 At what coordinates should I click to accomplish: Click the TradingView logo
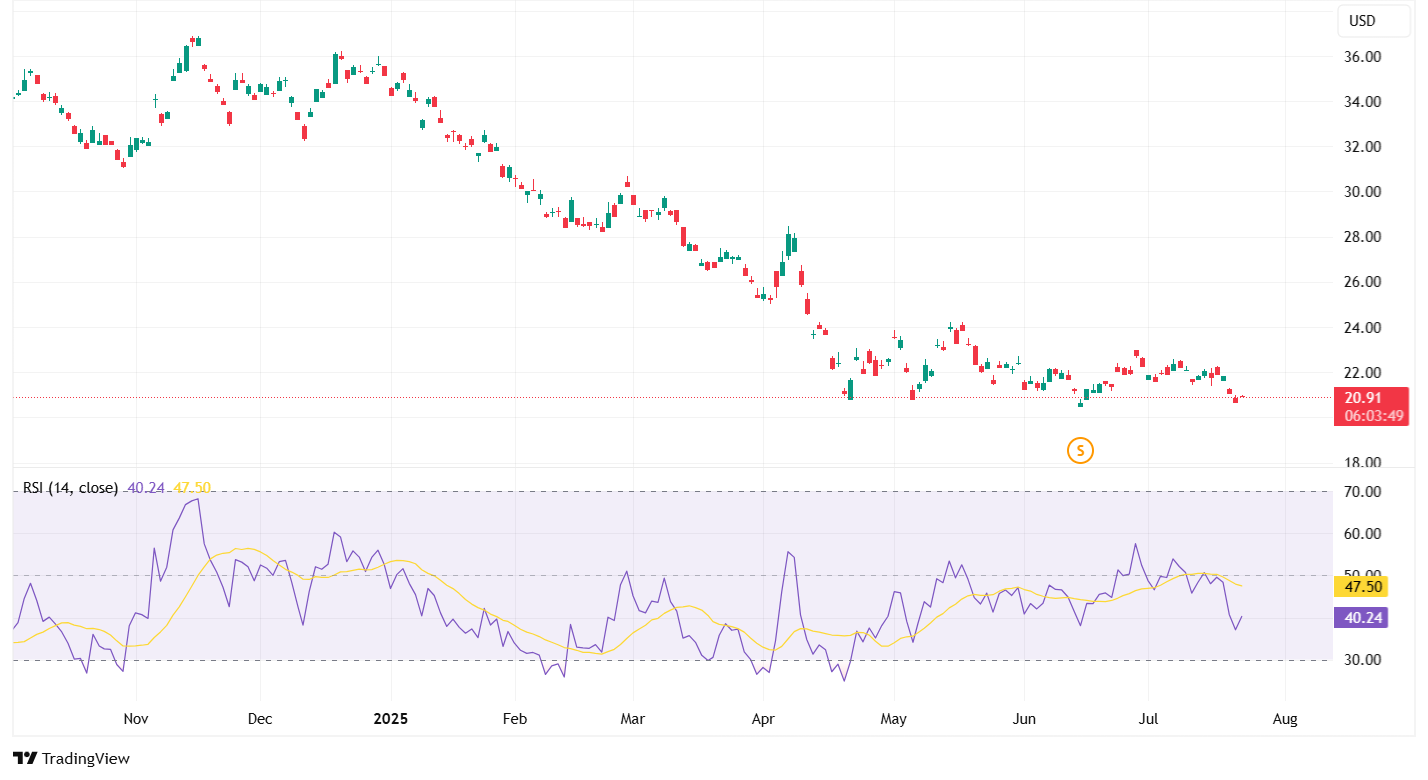pos(70,759)
